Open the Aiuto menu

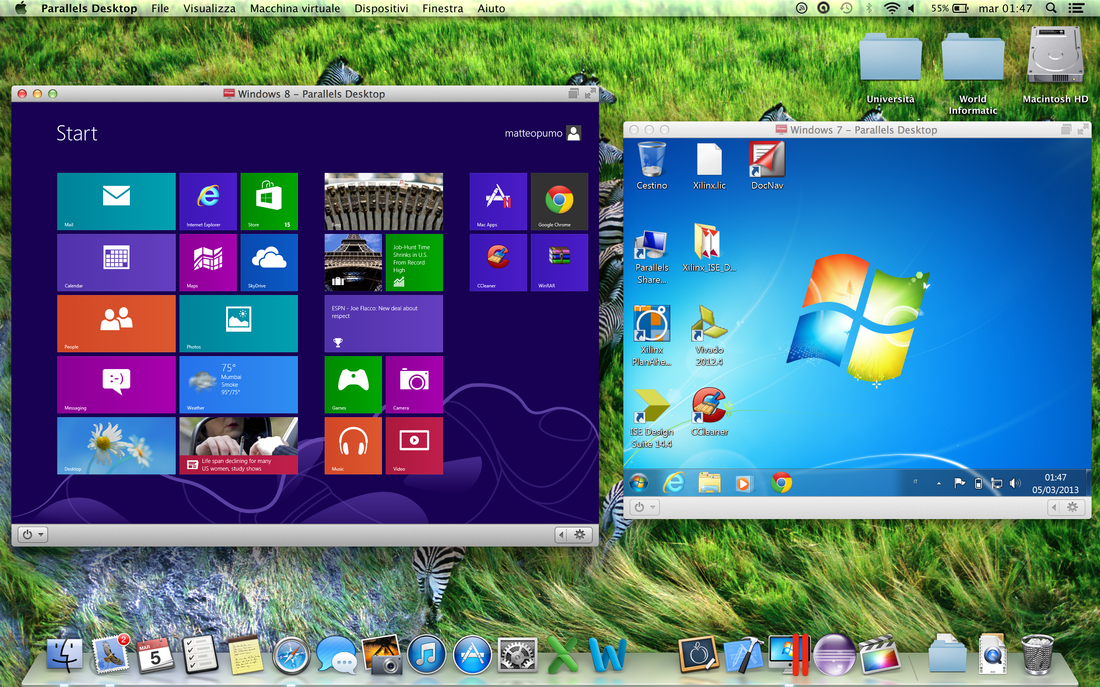coord(491,8)
